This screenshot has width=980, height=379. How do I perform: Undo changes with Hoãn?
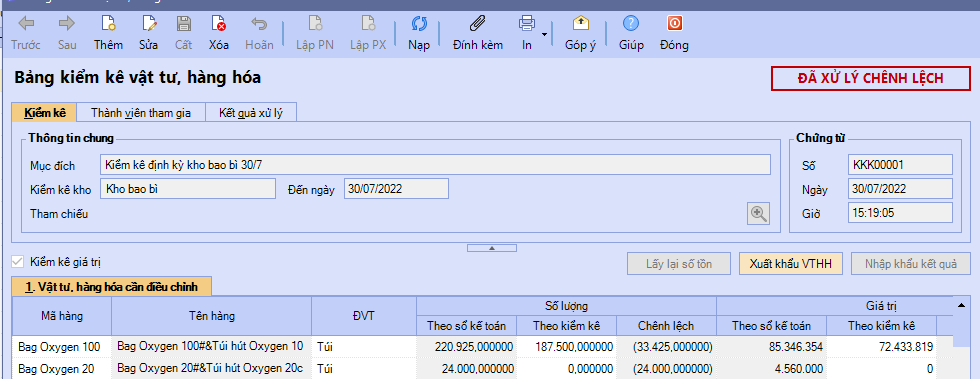point(259,34)
